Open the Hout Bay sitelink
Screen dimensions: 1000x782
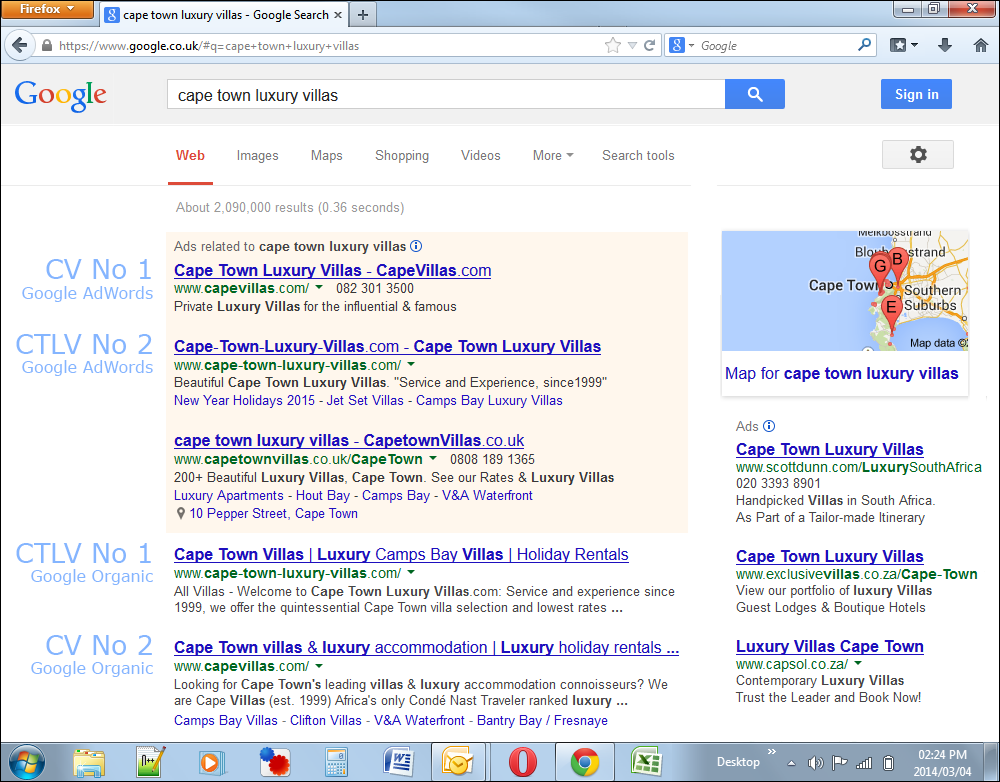tap(323, 496)
